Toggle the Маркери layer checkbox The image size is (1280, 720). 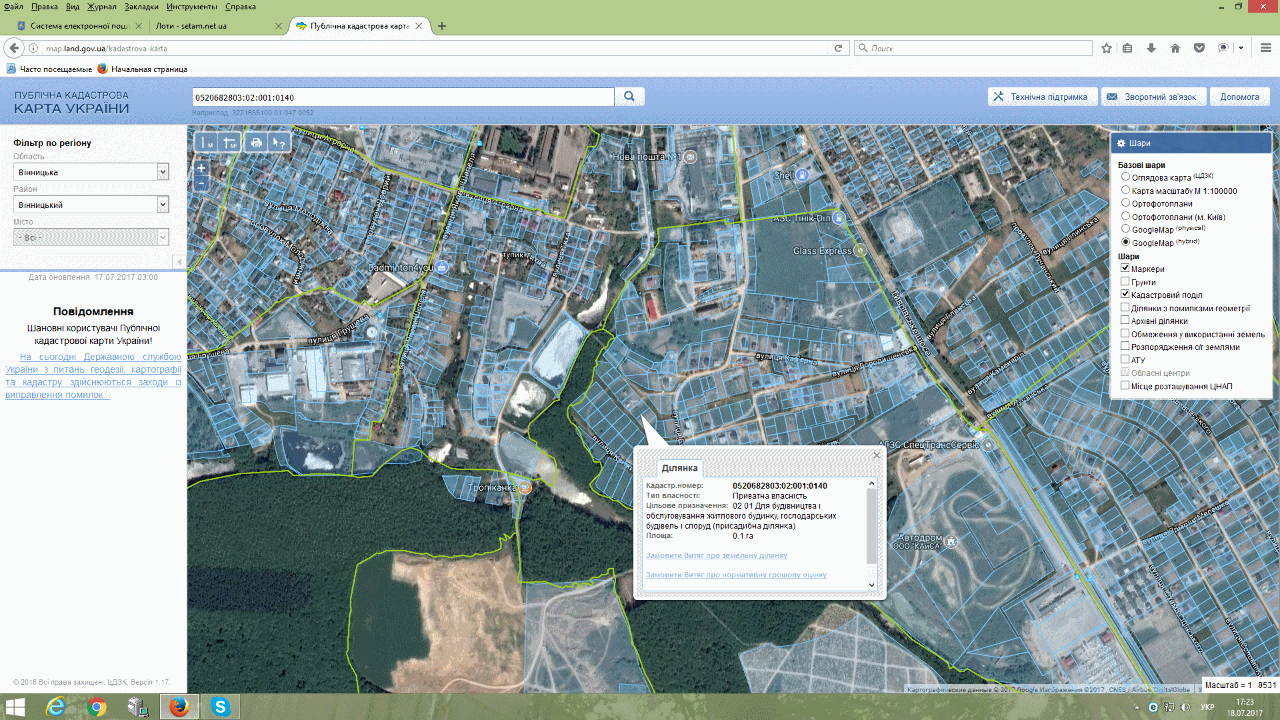pyautogui.click(x=1126, y=269)
